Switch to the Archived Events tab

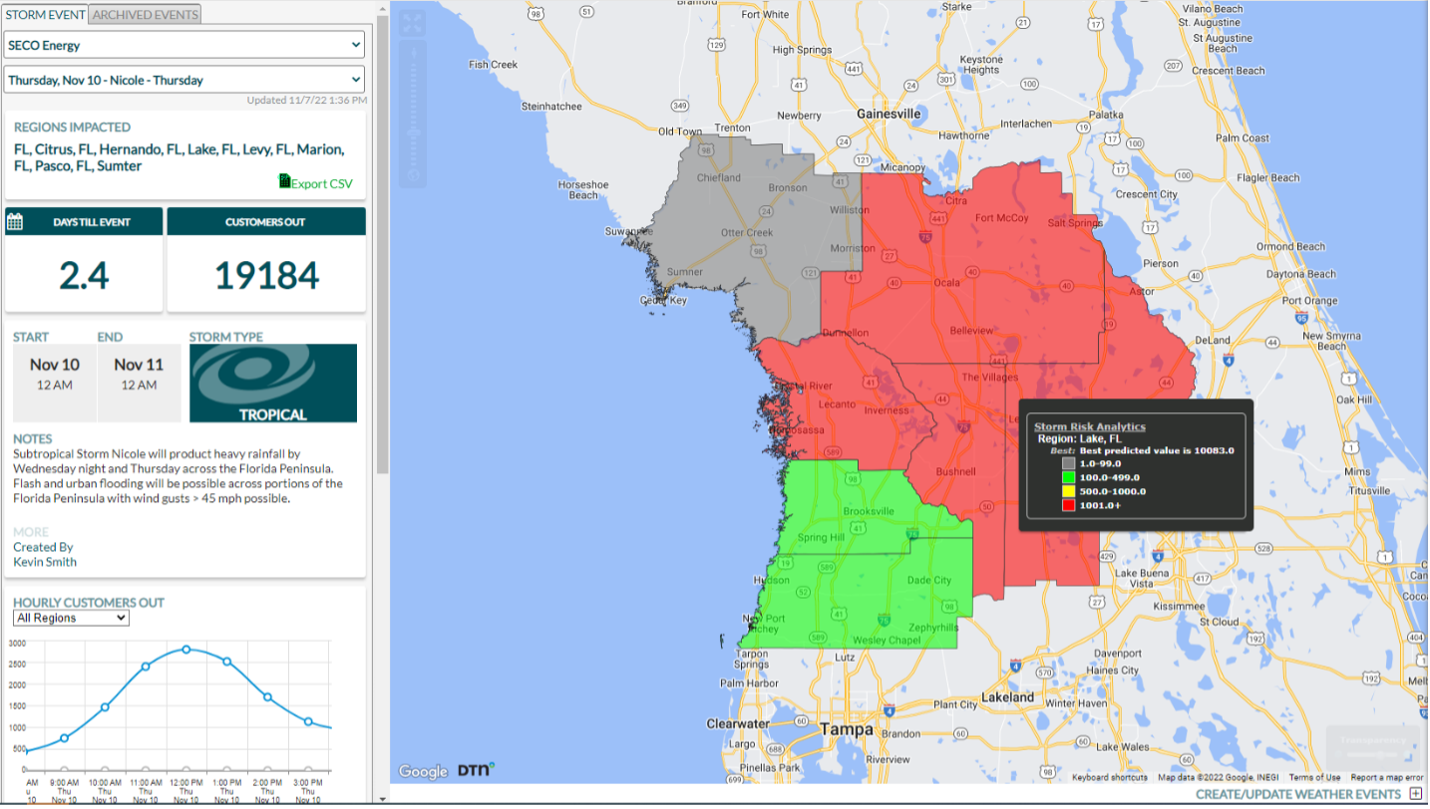pyautogui.click(x=145, y=14)
